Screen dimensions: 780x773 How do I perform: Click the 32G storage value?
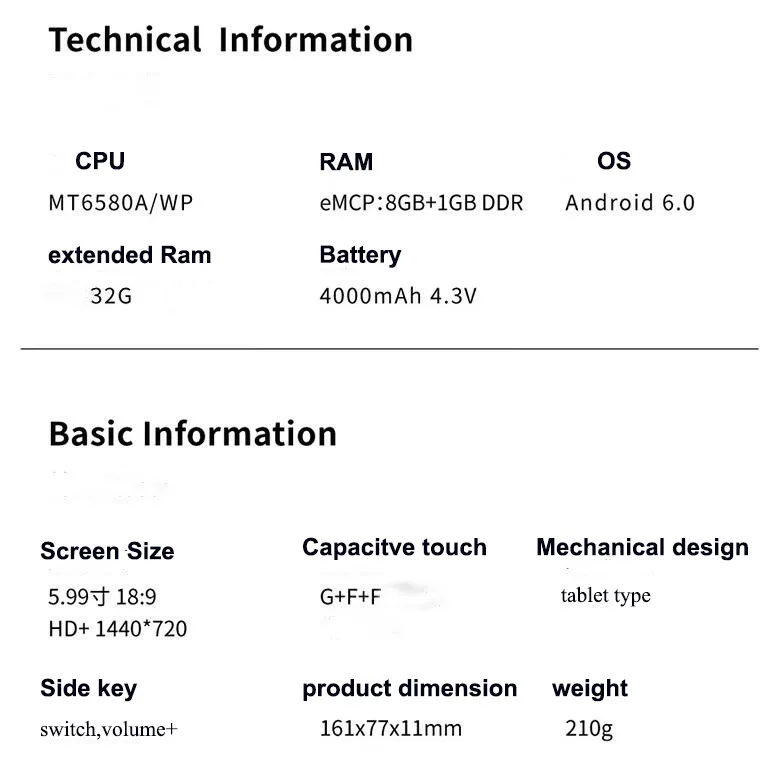pos(111,296)
